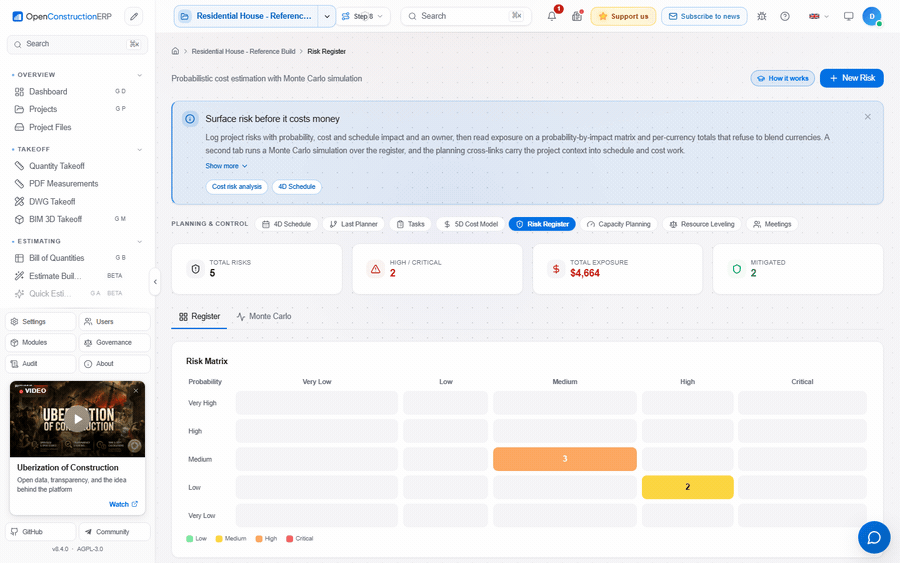Open Settings from sidebar bottom
The image size is (900, 563).
[41, 322]
